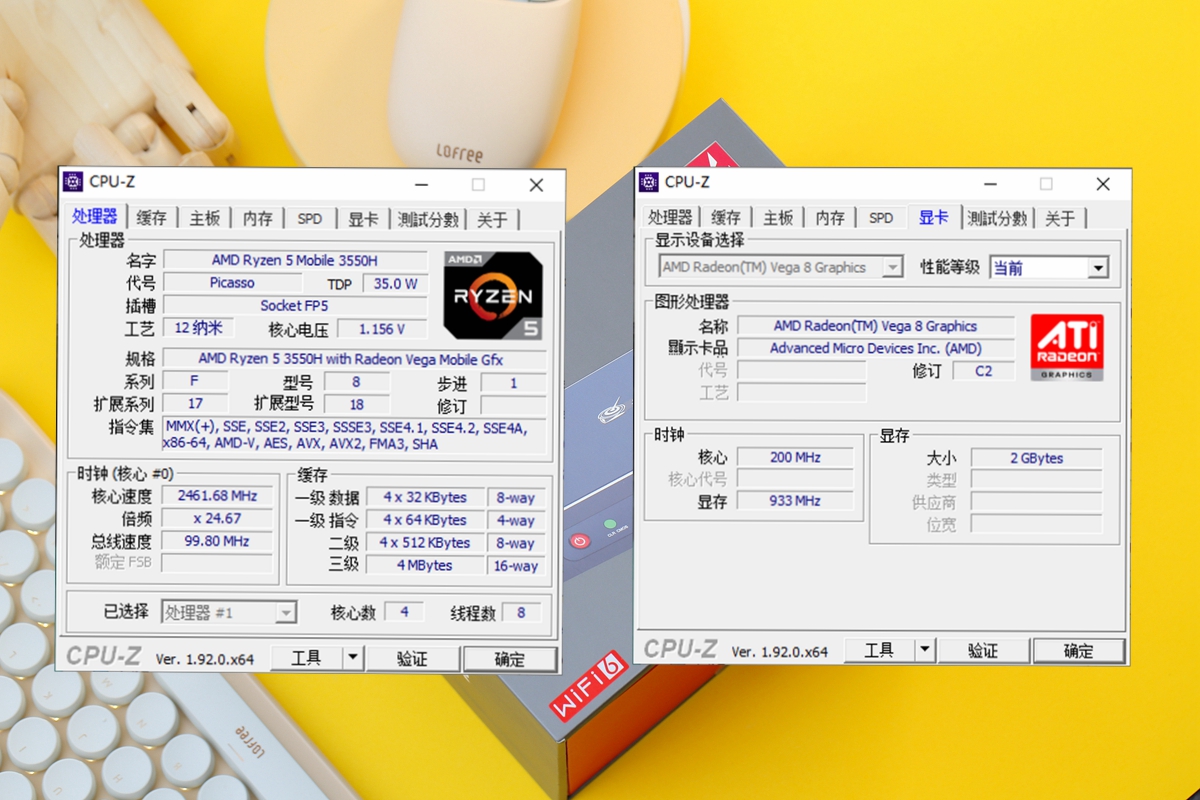Expand the AMD Radeon Vega 8 Graphics device dropdown
The width and height of the screenshot is (1200, 800).
[892, 266]
